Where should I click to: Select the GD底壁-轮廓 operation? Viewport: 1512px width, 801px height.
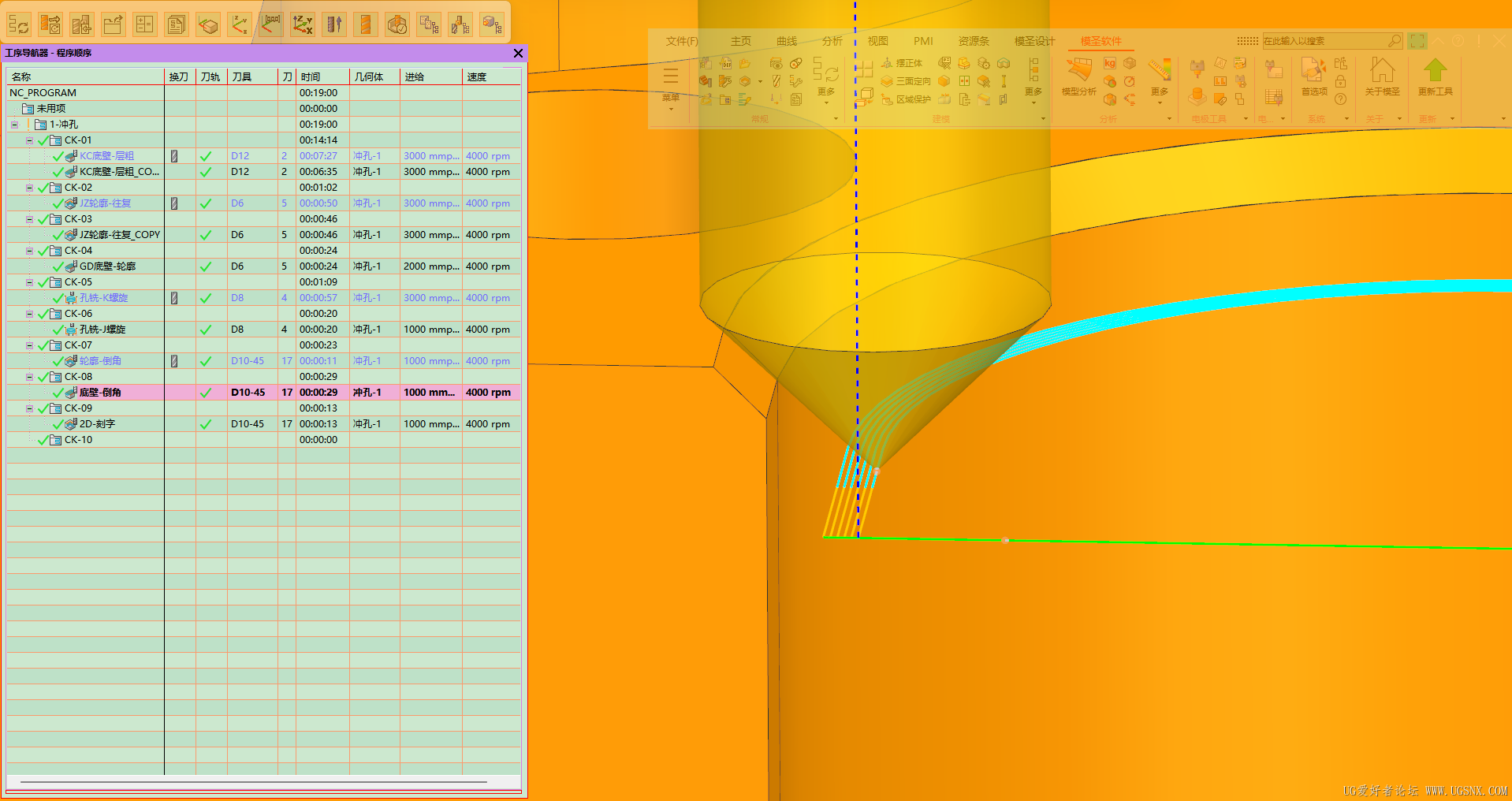click(107, 266)
